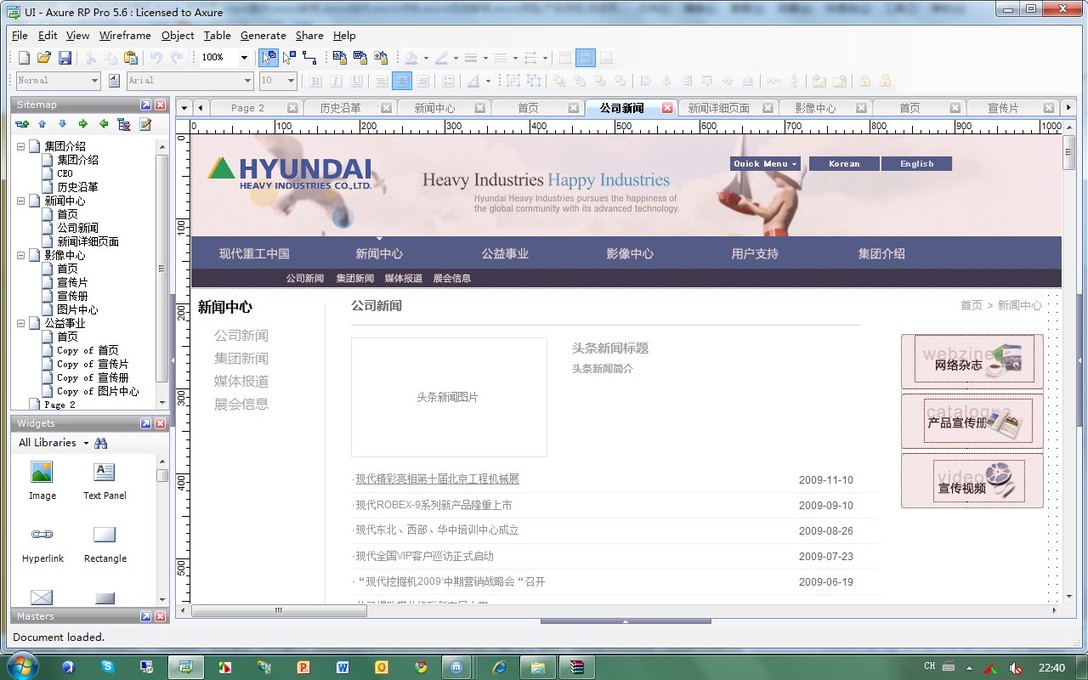Choose the Connector mode tool
Screen dimensions: 1088x680
(309, 58)
